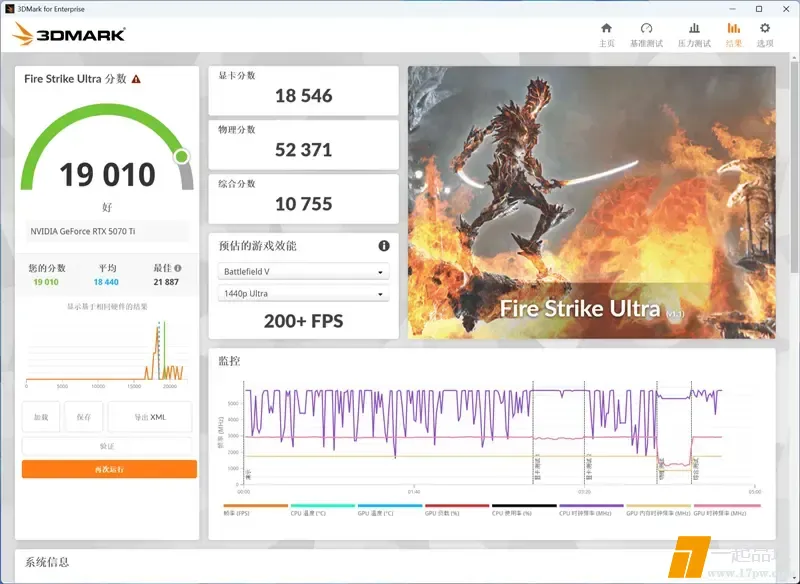800x584 pixels.
Task: Click the 显示基于相同硬件的结果 text
Action: [x=107, y=307]
